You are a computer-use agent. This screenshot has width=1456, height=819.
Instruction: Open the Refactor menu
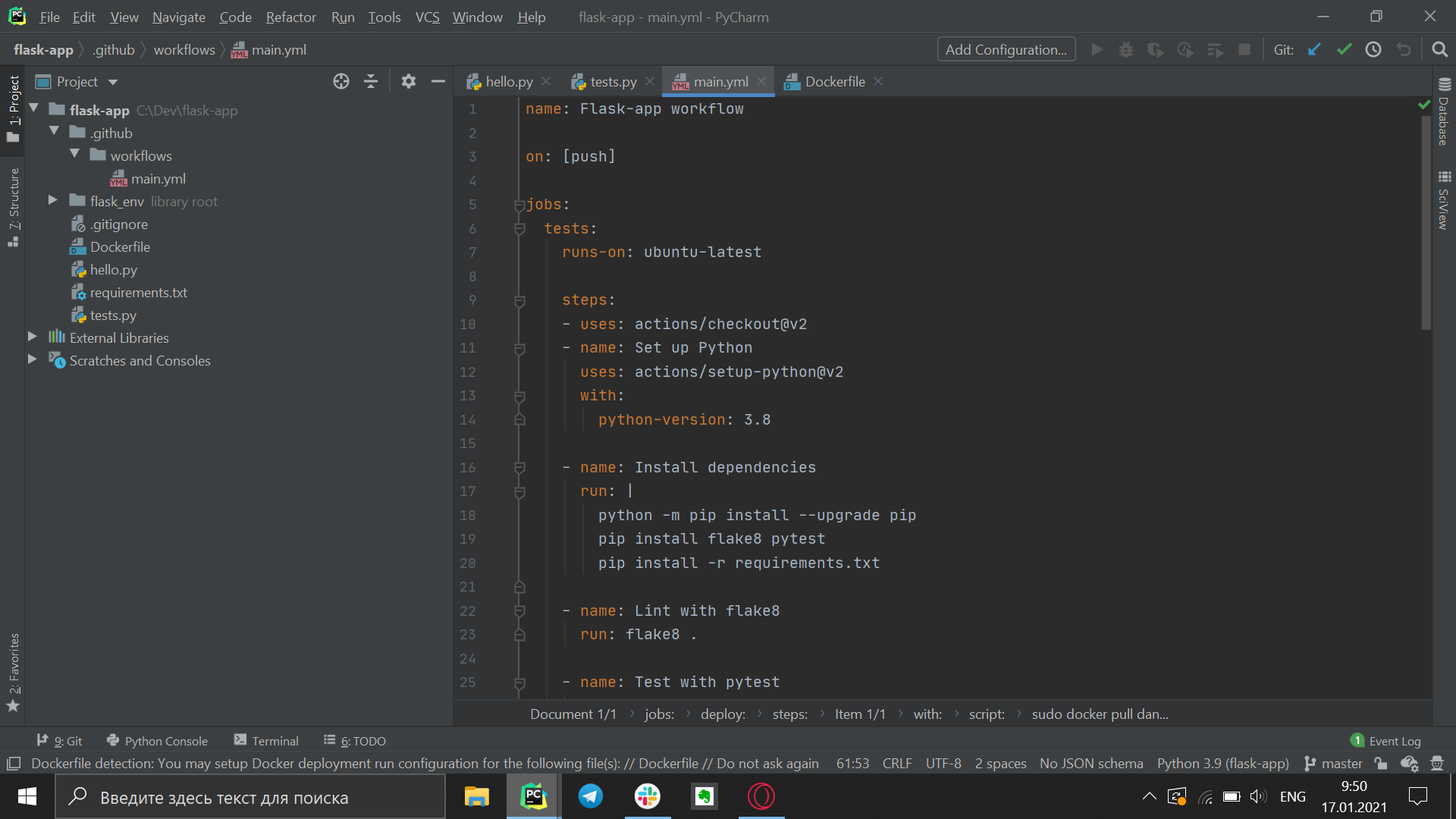click(x=290, y=17)
